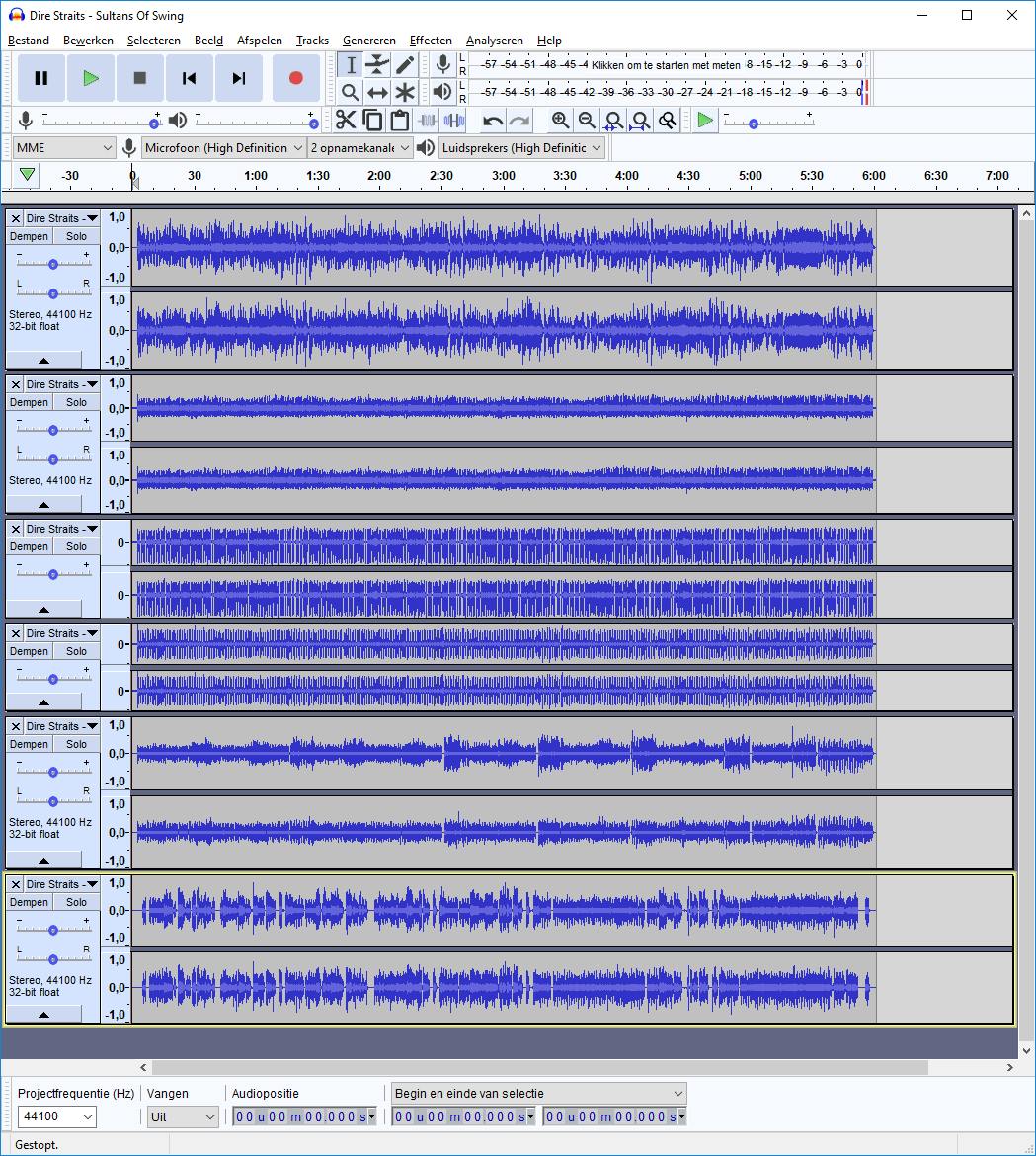Click the undo arrow icon
The height and width of the screenshot is (1156, 1036).
point(491,120)
